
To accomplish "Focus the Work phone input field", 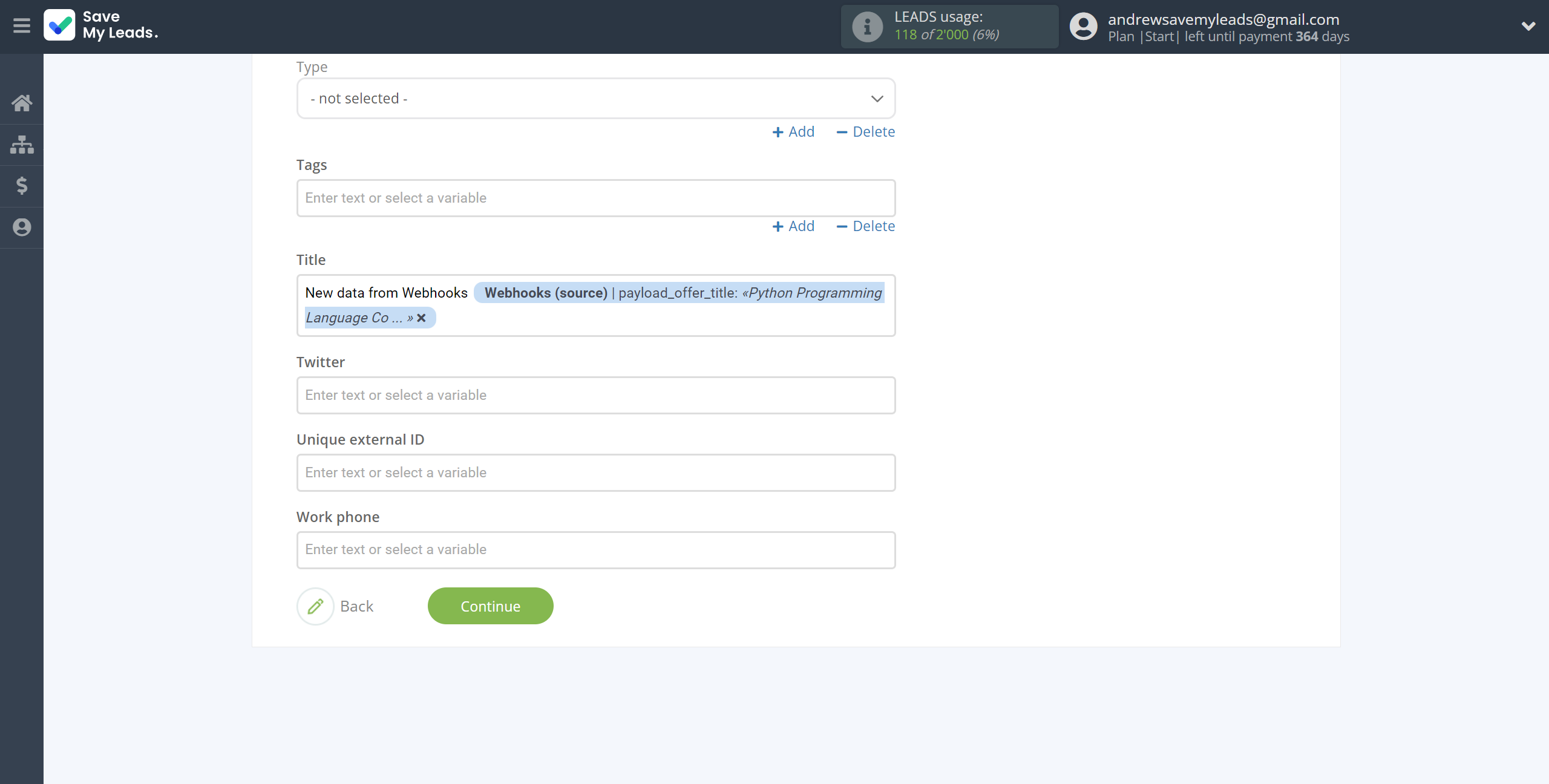I will tap(596, 550).
